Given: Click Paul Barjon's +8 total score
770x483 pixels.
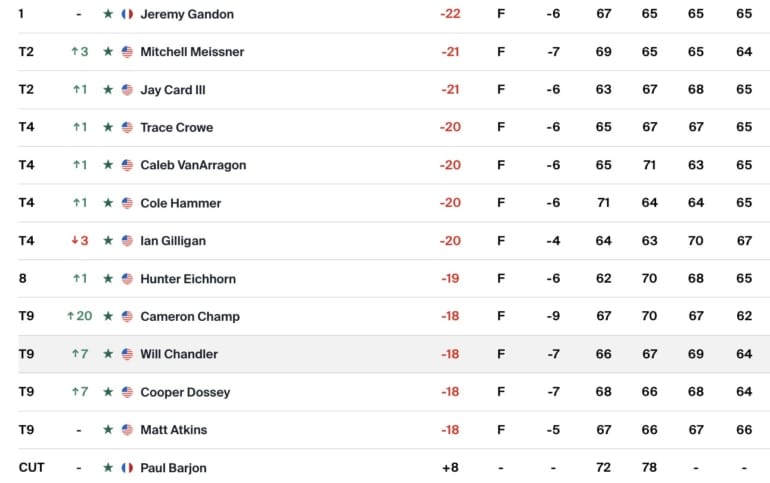Looking at the screenshot, I should click(450, 467).
